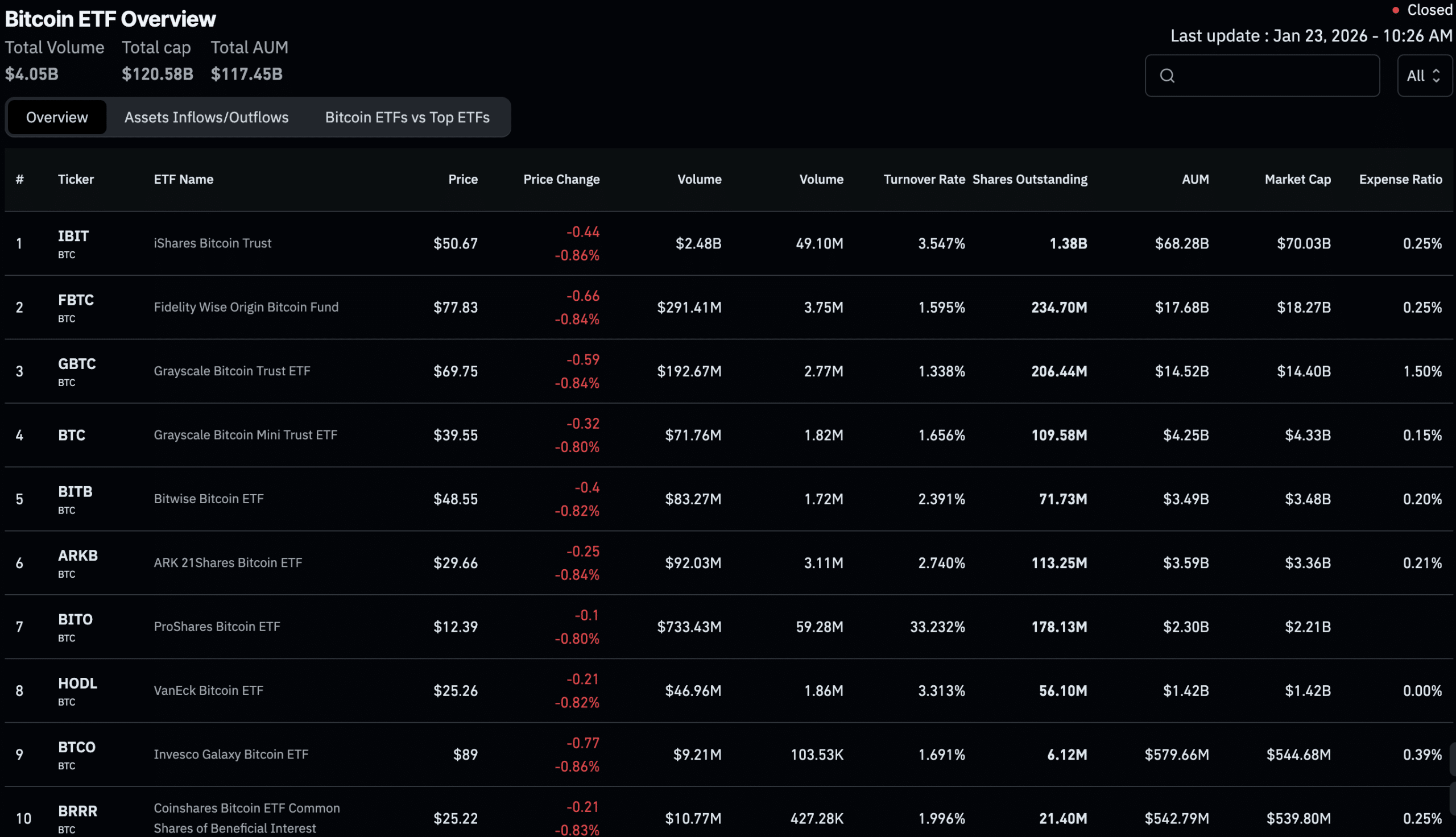Open the BITO ticker entry
The image size is (1456, 837).
75,620
